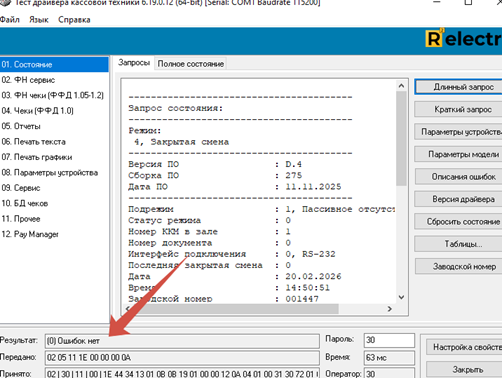Switch to the Полное состояние tab
Screen dimensions: 502x378
tap(190, 64)
